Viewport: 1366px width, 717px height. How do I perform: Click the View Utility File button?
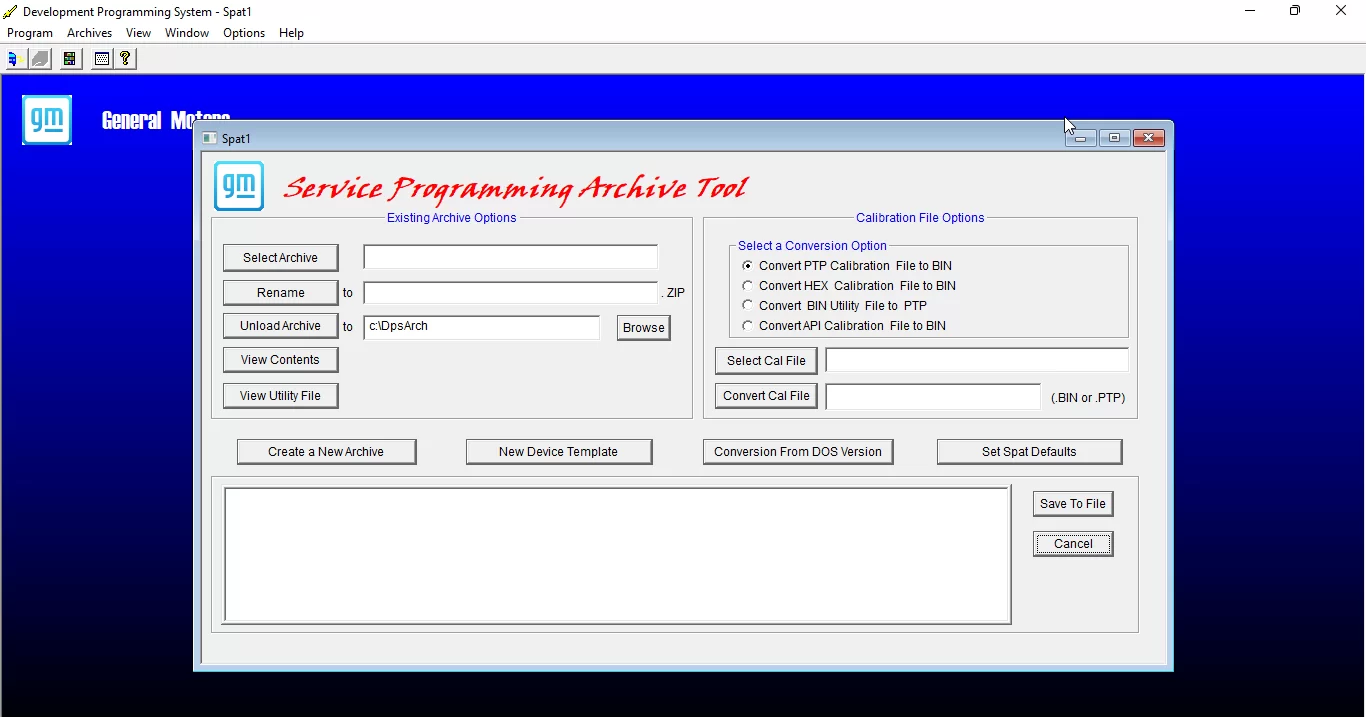click(x=280, y=395)
